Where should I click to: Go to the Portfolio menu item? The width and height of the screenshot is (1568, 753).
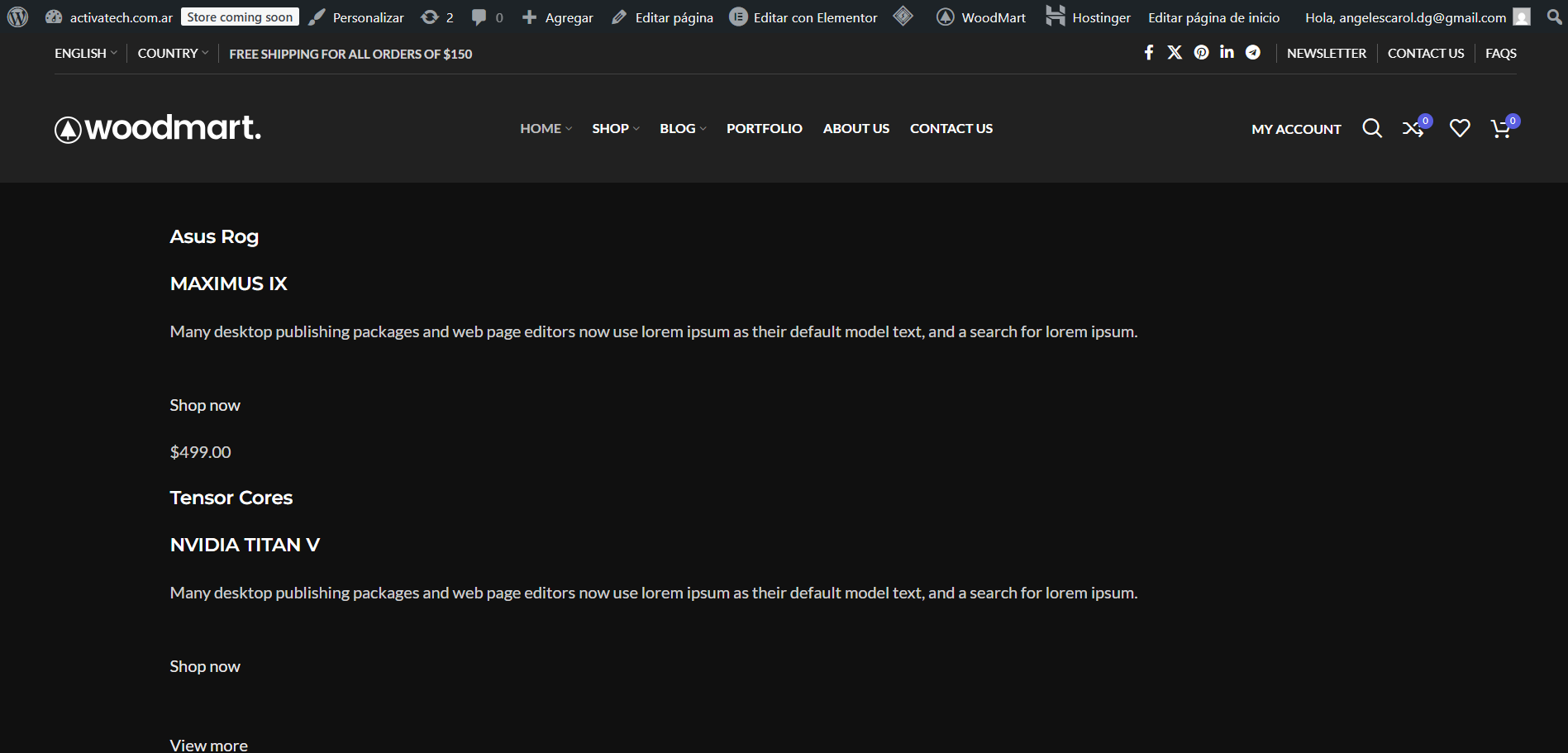click(764, 128)
